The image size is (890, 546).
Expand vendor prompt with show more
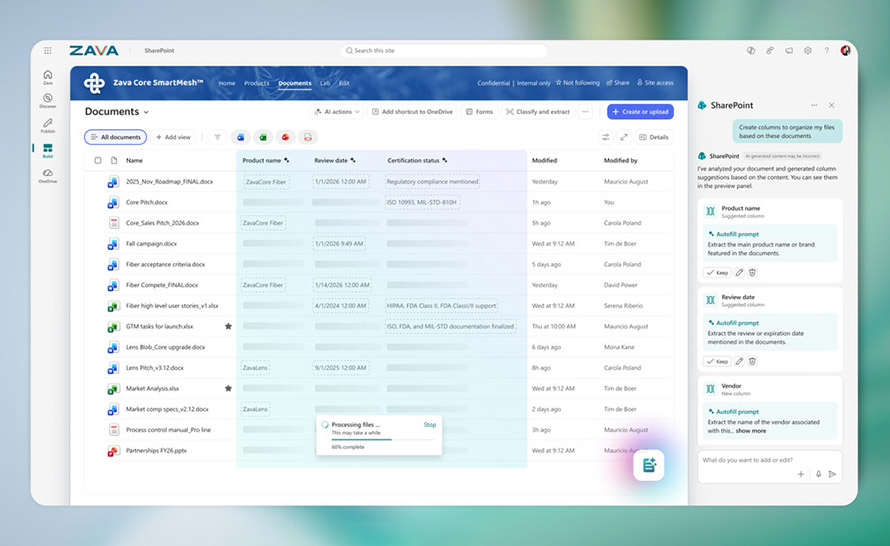pos(751,431)
